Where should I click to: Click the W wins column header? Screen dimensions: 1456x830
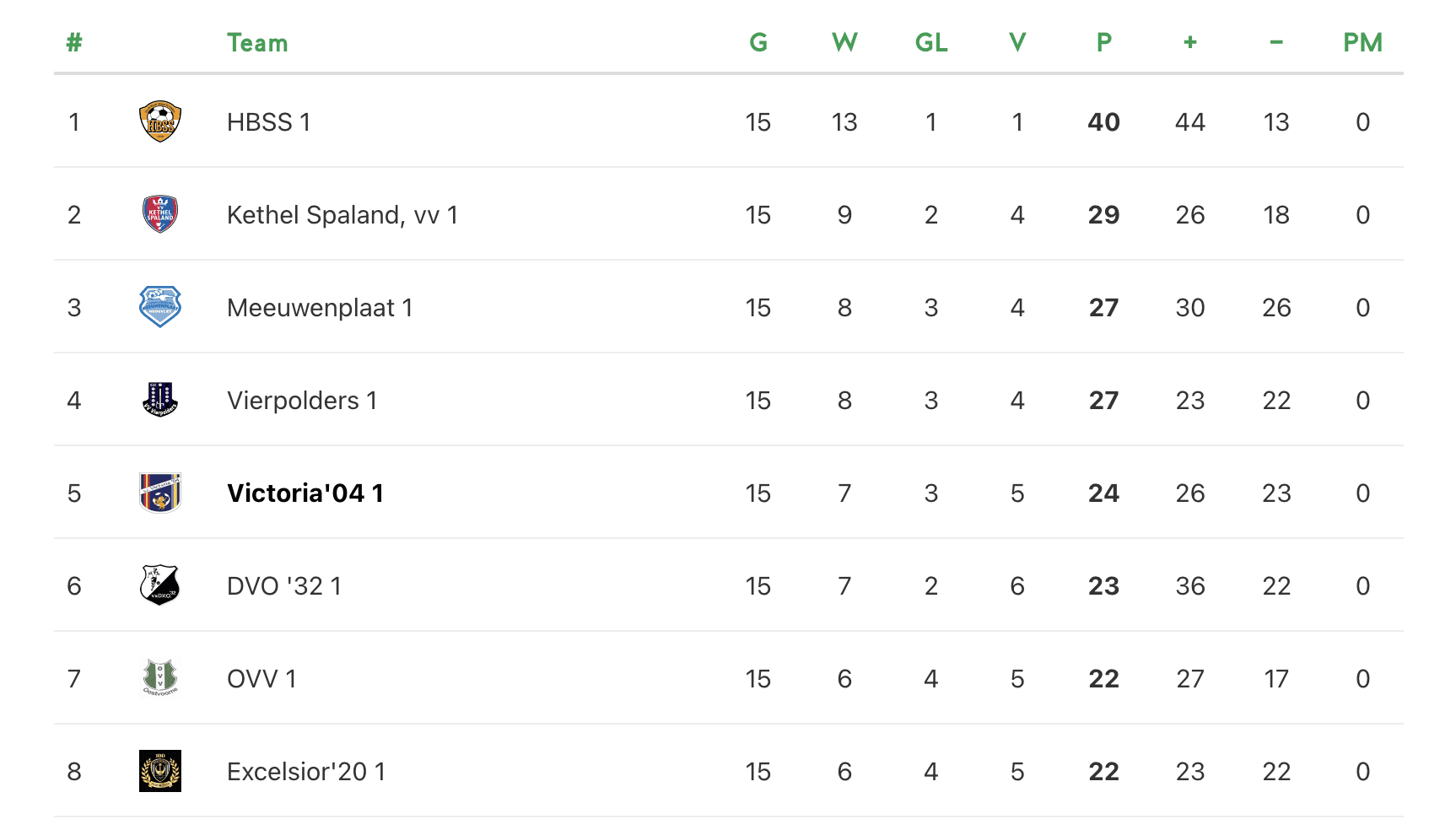coord(844,43)
